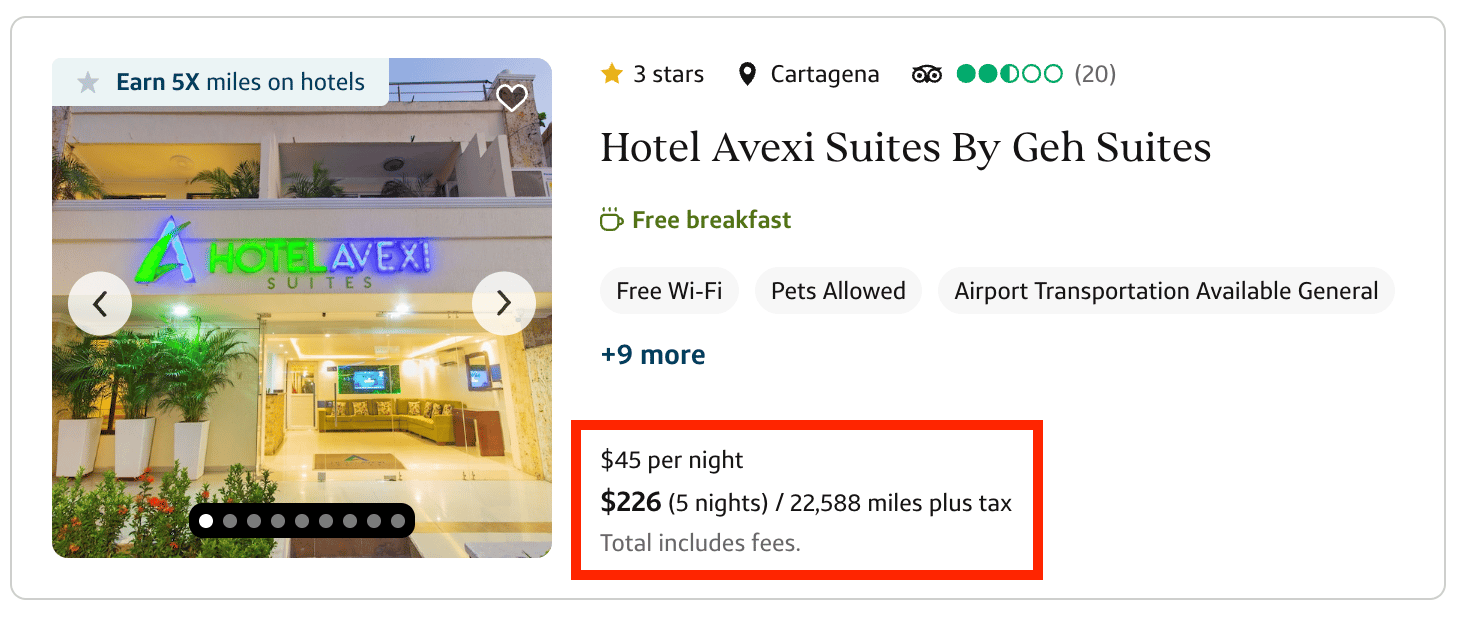Viewport: 1466px width, 618px height.
Task: Select the Free Wi-Fi amenity chip
Action: coord(668,291)
